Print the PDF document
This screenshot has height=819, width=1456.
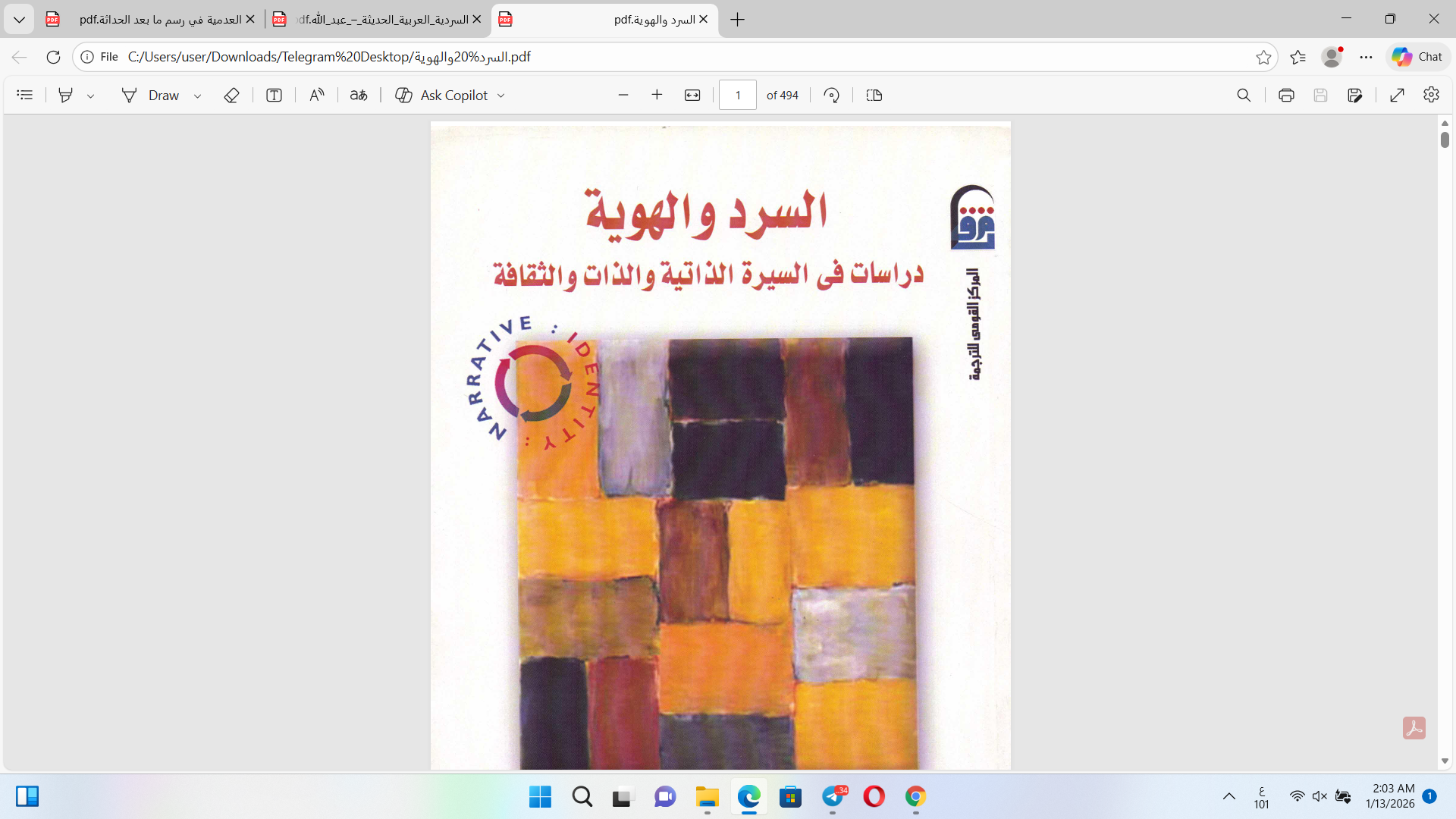[x=1286, y=95]
